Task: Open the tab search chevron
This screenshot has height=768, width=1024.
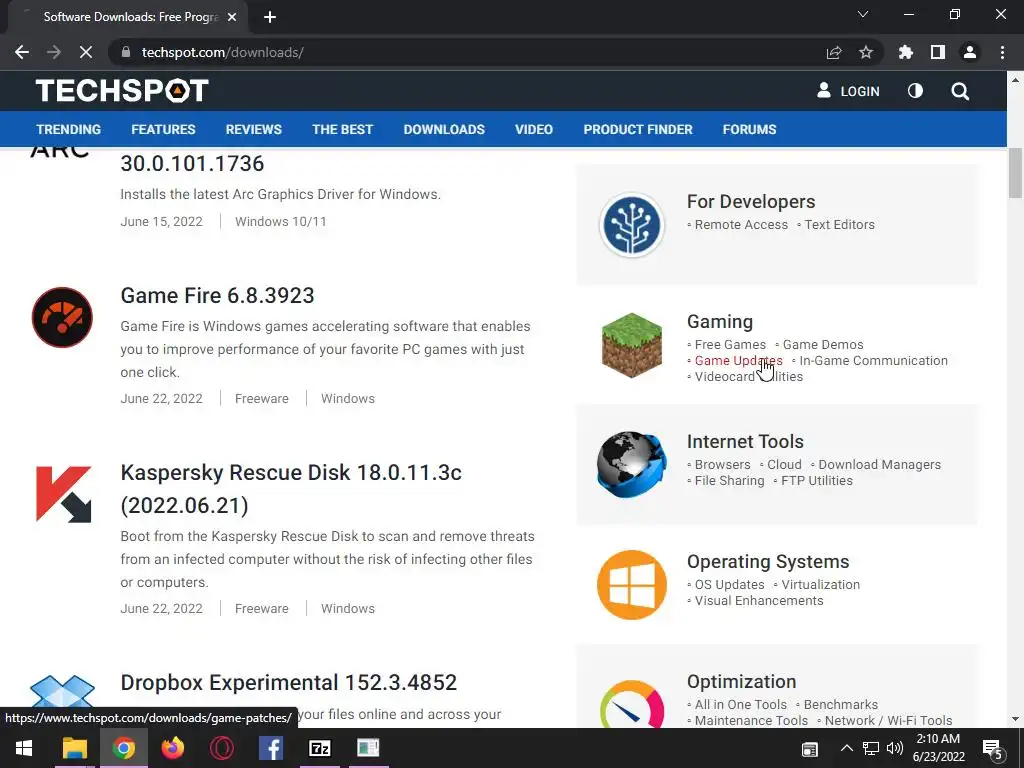Action: point(863,14)
